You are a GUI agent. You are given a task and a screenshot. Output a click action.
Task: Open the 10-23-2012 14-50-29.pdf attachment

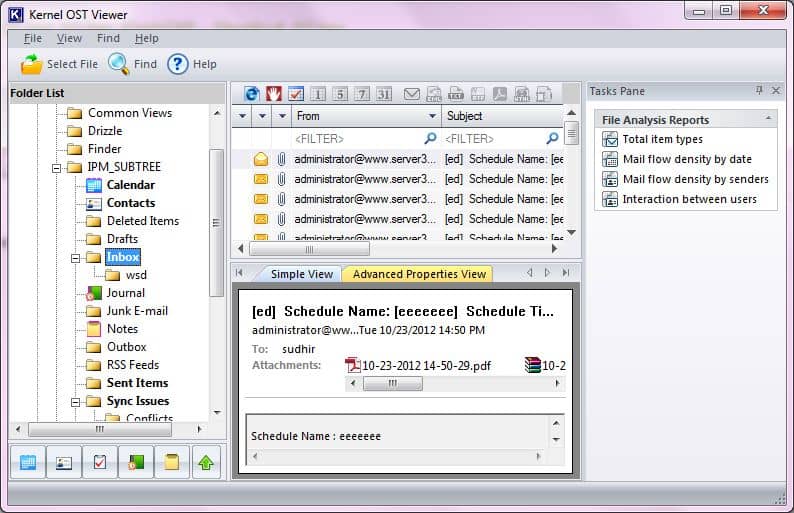click(418, 365)
